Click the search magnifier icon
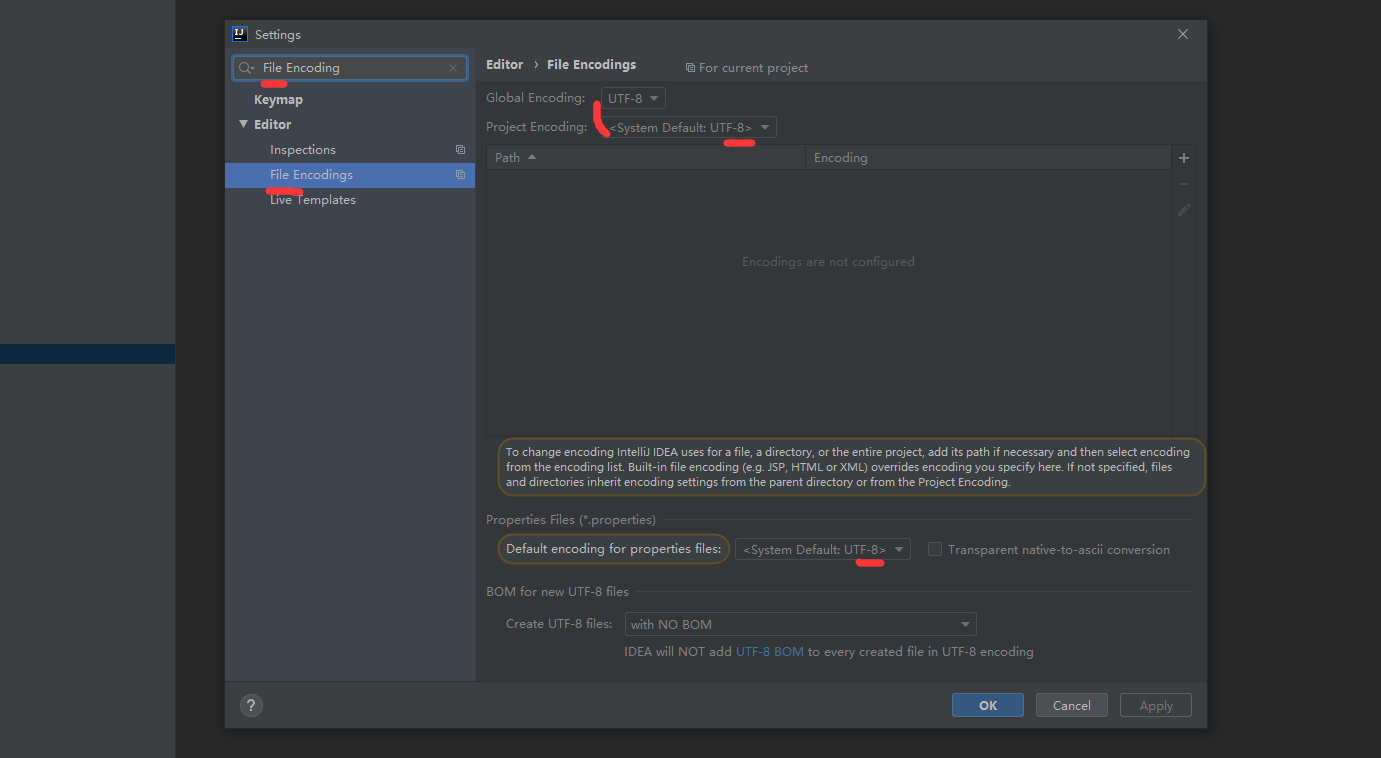Viewport: 1381px width, 758px height. pyautogui.click(x=245, y=68)
